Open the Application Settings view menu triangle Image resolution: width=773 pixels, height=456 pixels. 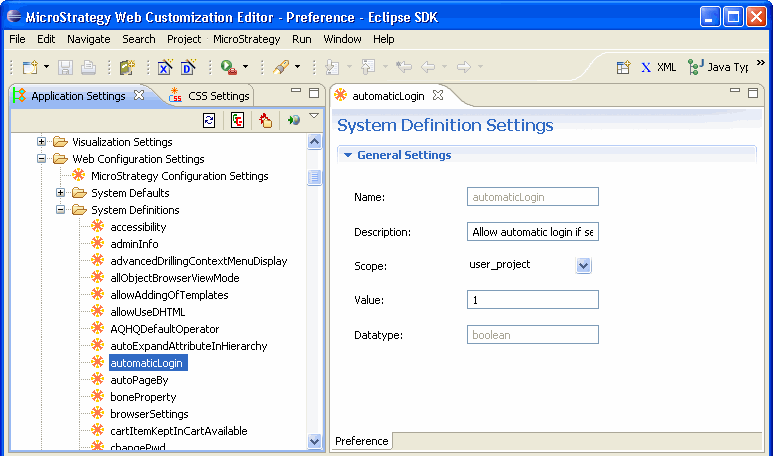coord(314,116)
